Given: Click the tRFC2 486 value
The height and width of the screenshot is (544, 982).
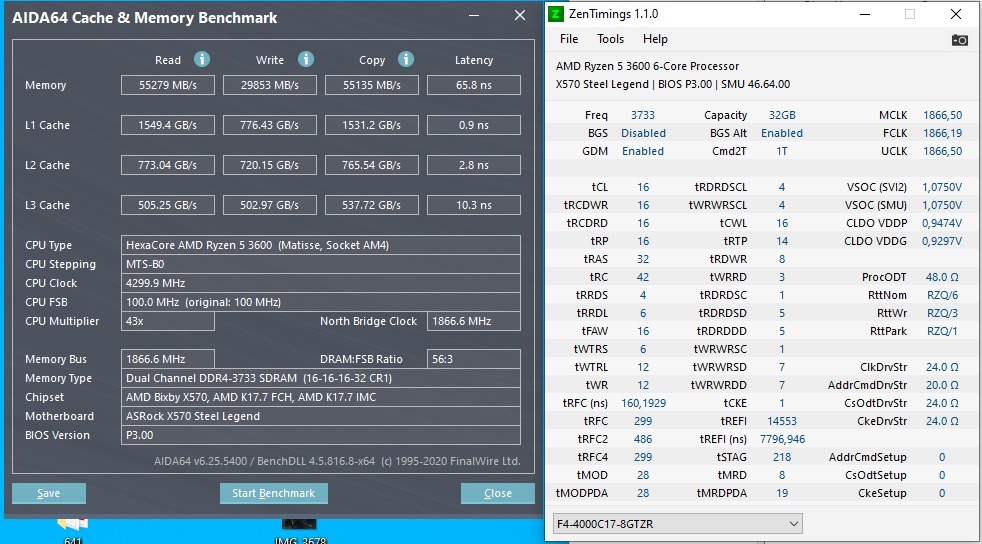Looking at the screenshot, I should tap(643, 439).
